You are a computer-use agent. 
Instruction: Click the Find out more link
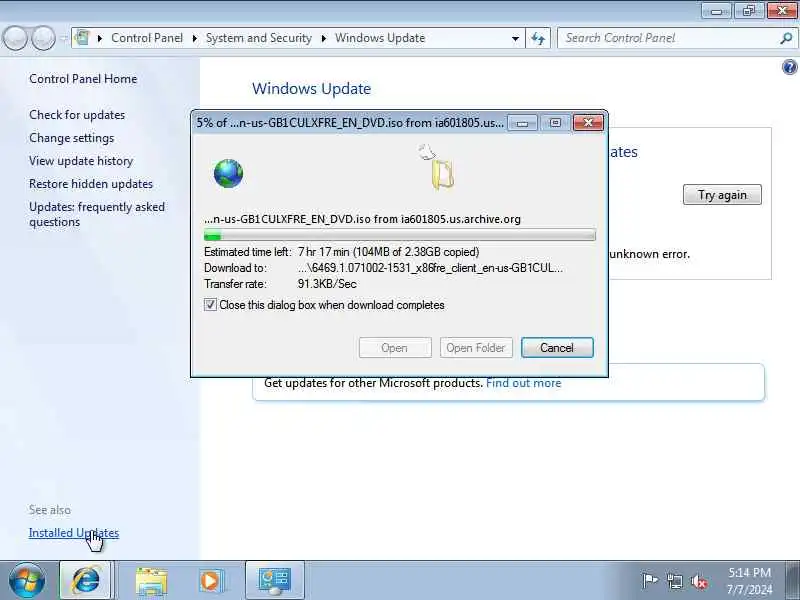pyautogui.click(x=523, y=383)
